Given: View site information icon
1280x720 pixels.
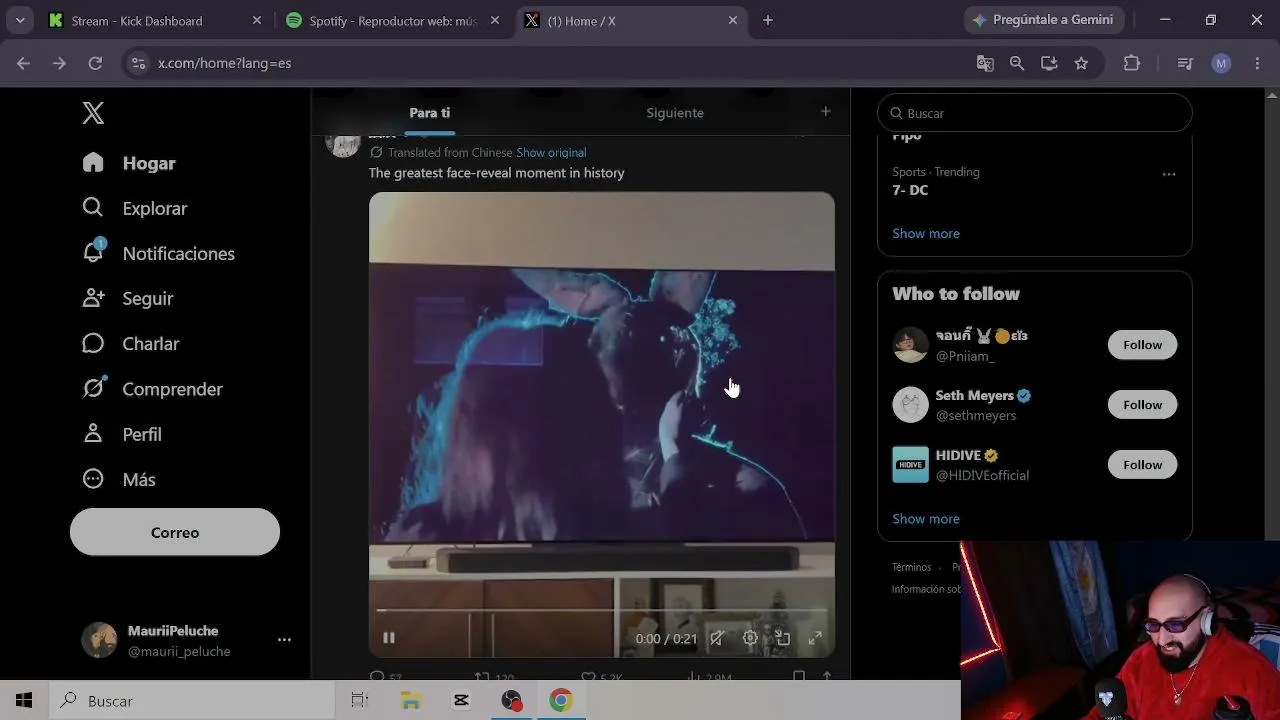Looking at the screenshot, I should (138, 63).
